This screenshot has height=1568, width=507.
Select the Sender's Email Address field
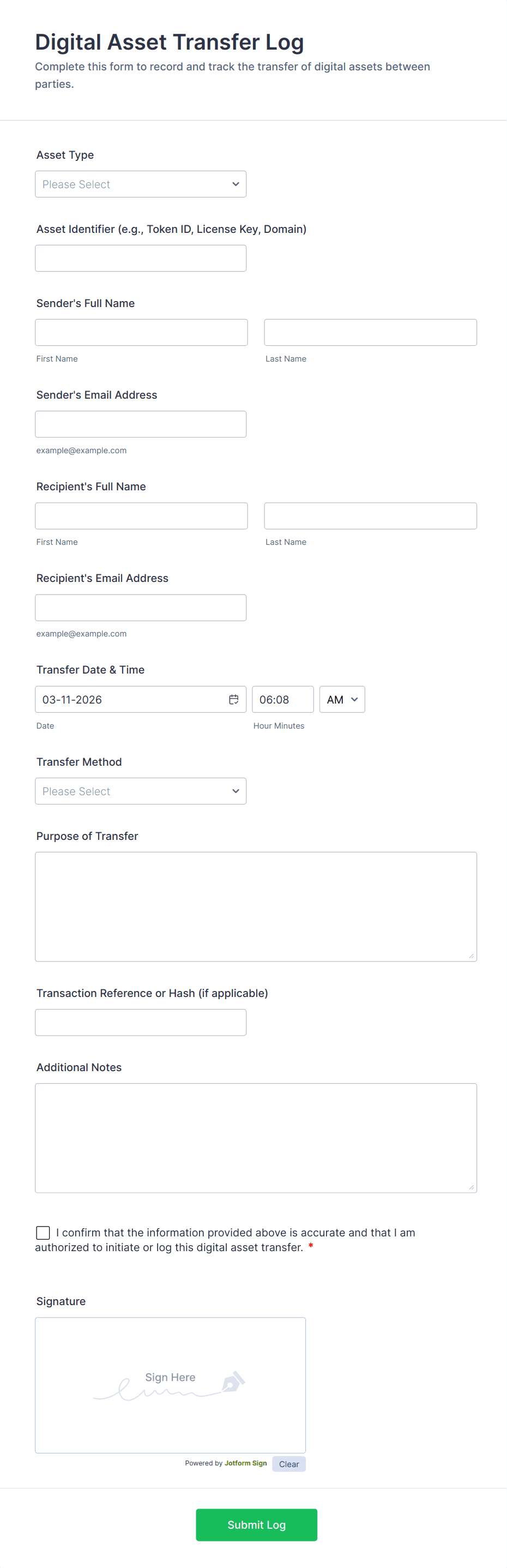click(x=141, y=424)
